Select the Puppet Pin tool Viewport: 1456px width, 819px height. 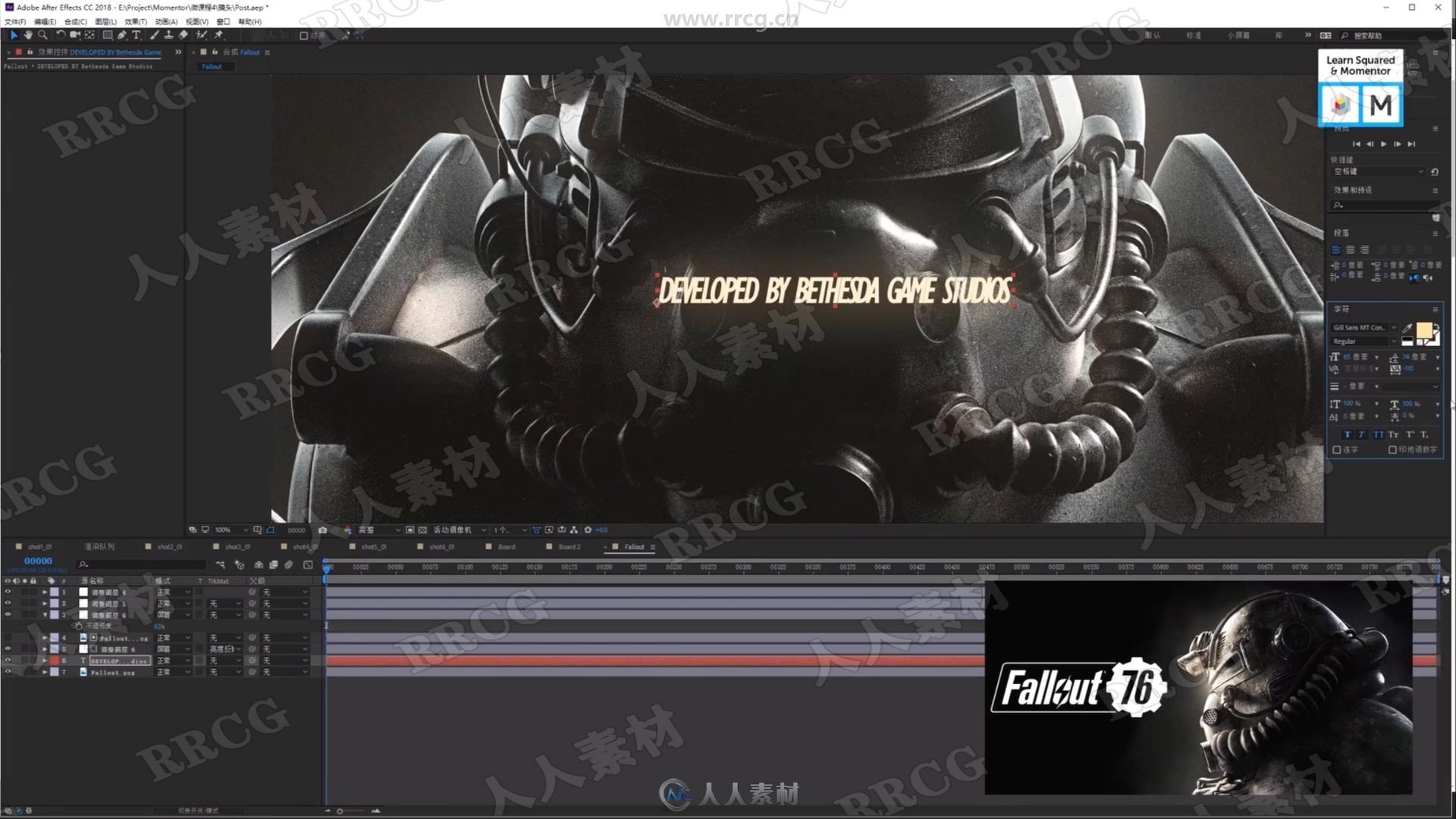pyautogui.click(x=219, y=35)
